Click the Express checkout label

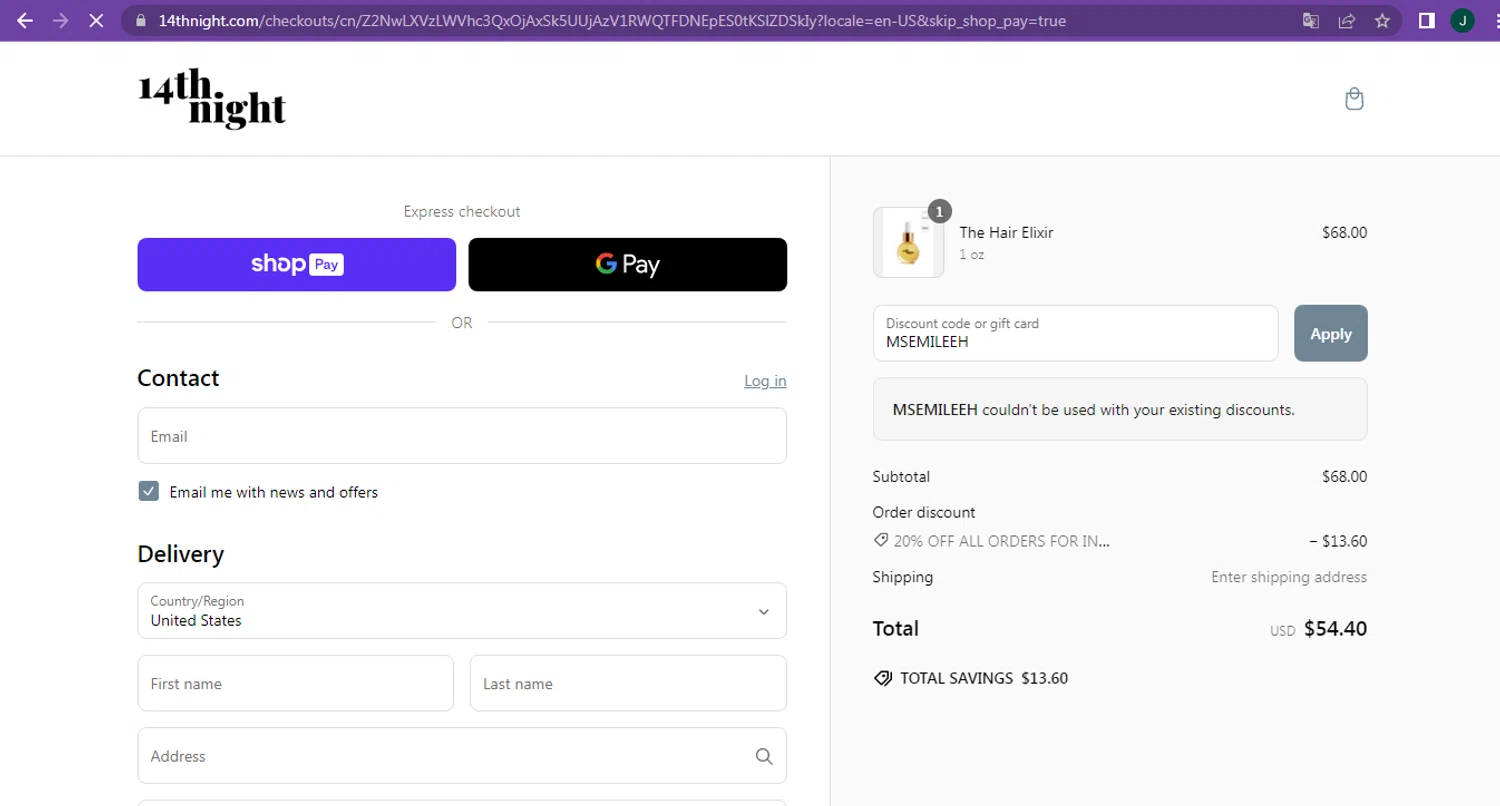[462, 211]
